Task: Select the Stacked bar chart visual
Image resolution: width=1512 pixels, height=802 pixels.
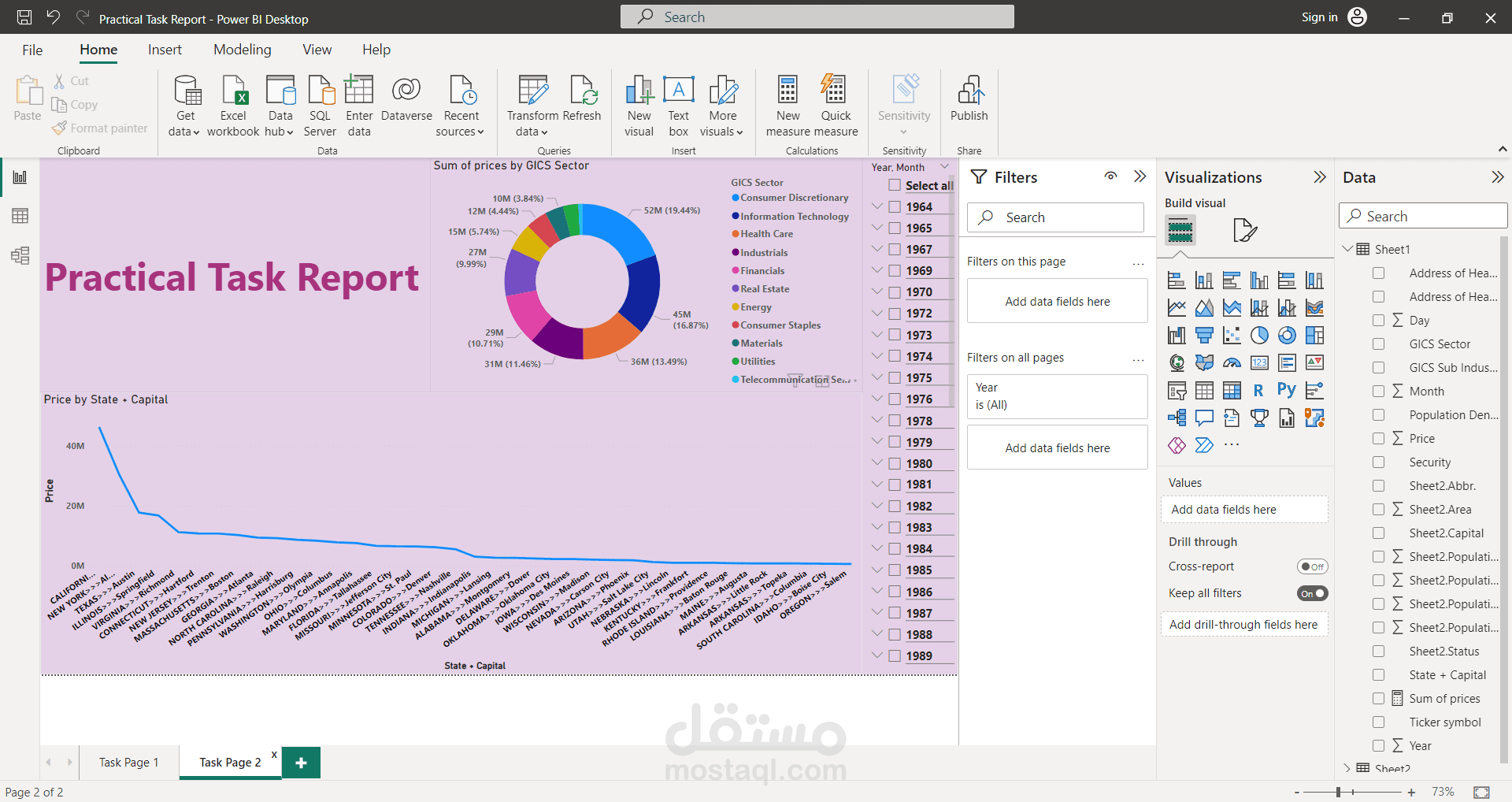Action: tap(1177, 280)
